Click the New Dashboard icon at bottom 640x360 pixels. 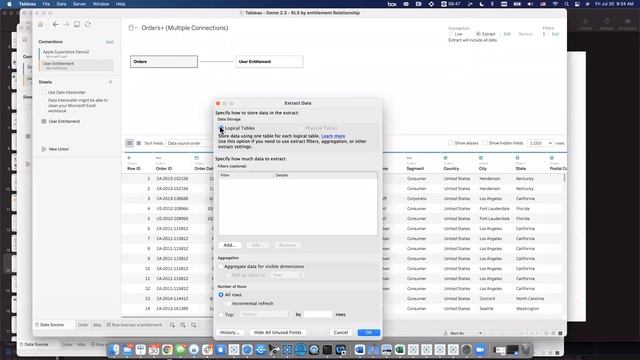coord(182,325)
